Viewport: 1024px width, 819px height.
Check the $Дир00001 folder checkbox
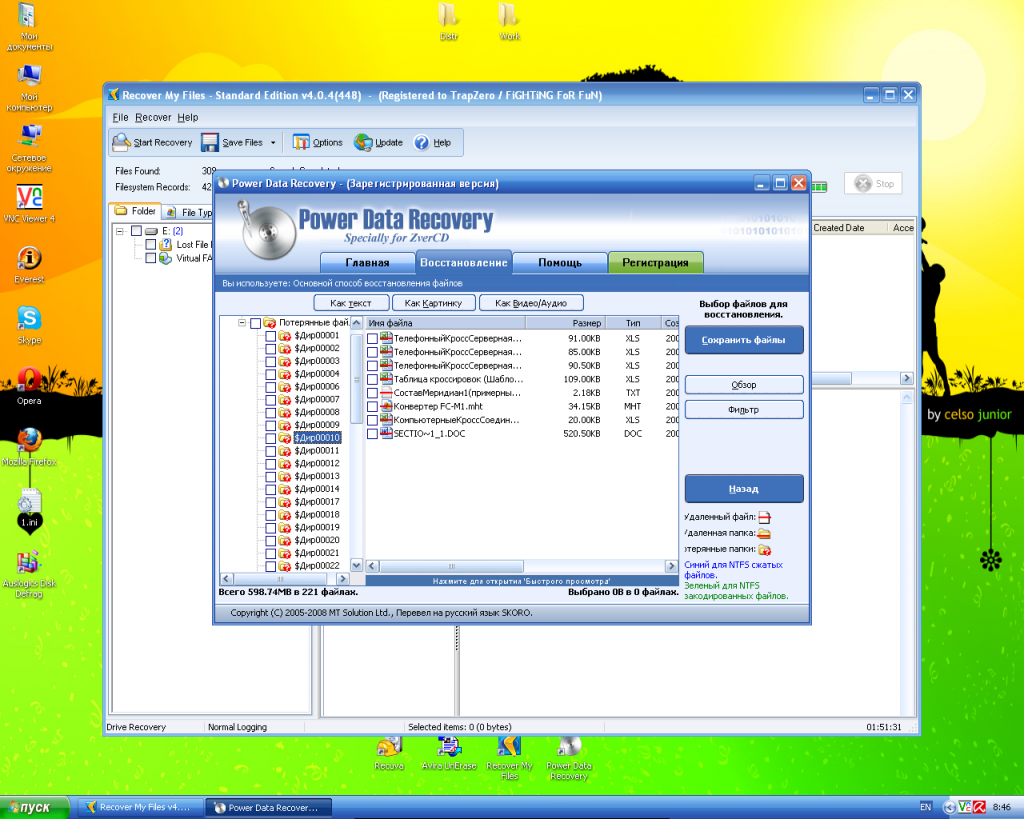coord(270,336)
